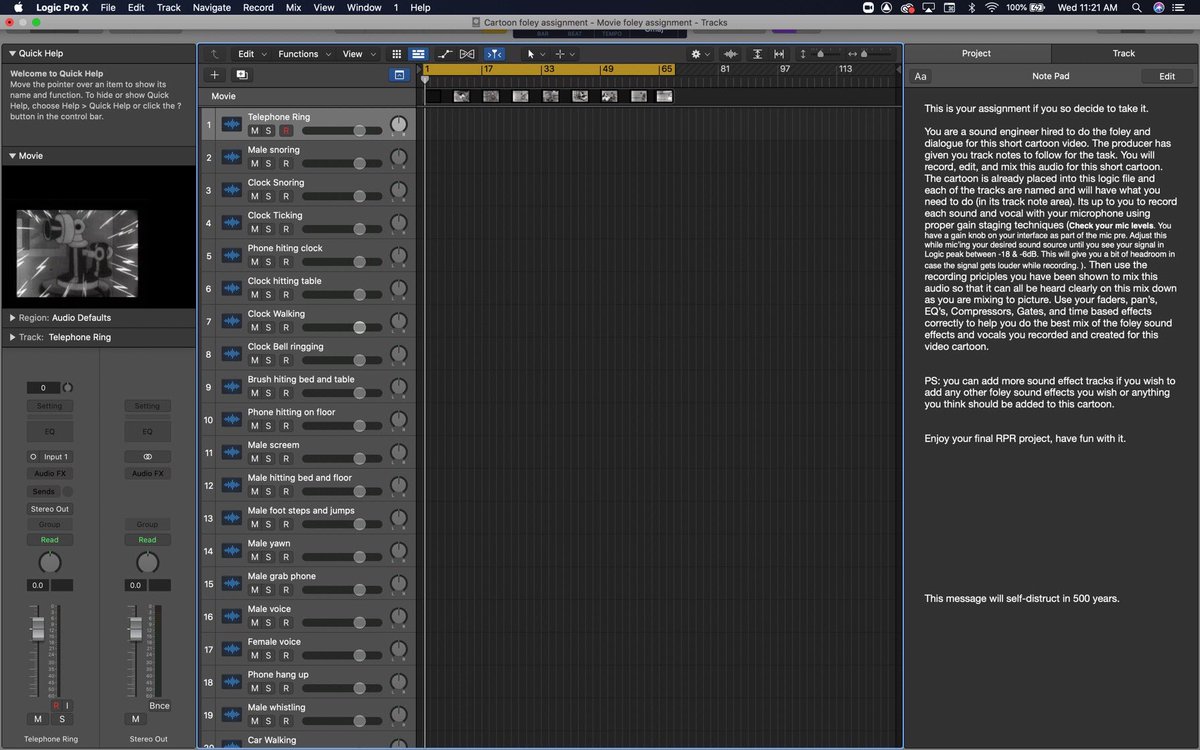The height and width of the screenshot is (750, 1200).
Task: Click the stereo format icon on Stereo Out
Action: click(x=147, y=457)
